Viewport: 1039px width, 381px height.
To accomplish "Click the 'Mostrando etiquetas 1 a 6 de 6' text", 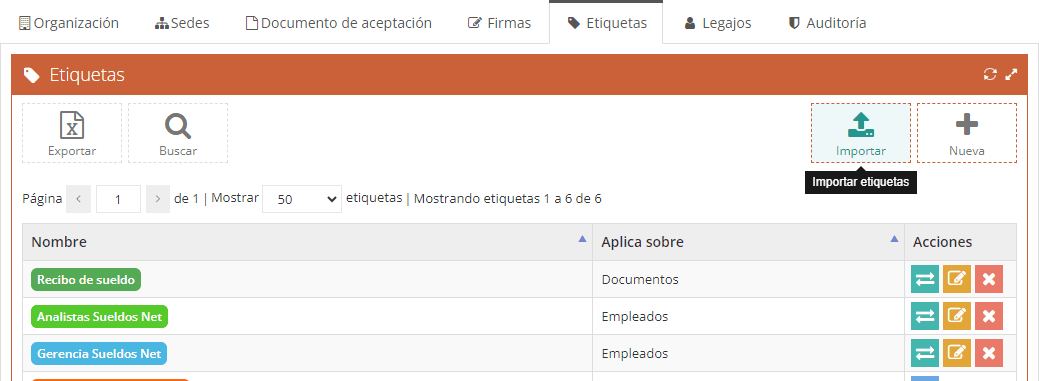I will click(x=508, y=198).
